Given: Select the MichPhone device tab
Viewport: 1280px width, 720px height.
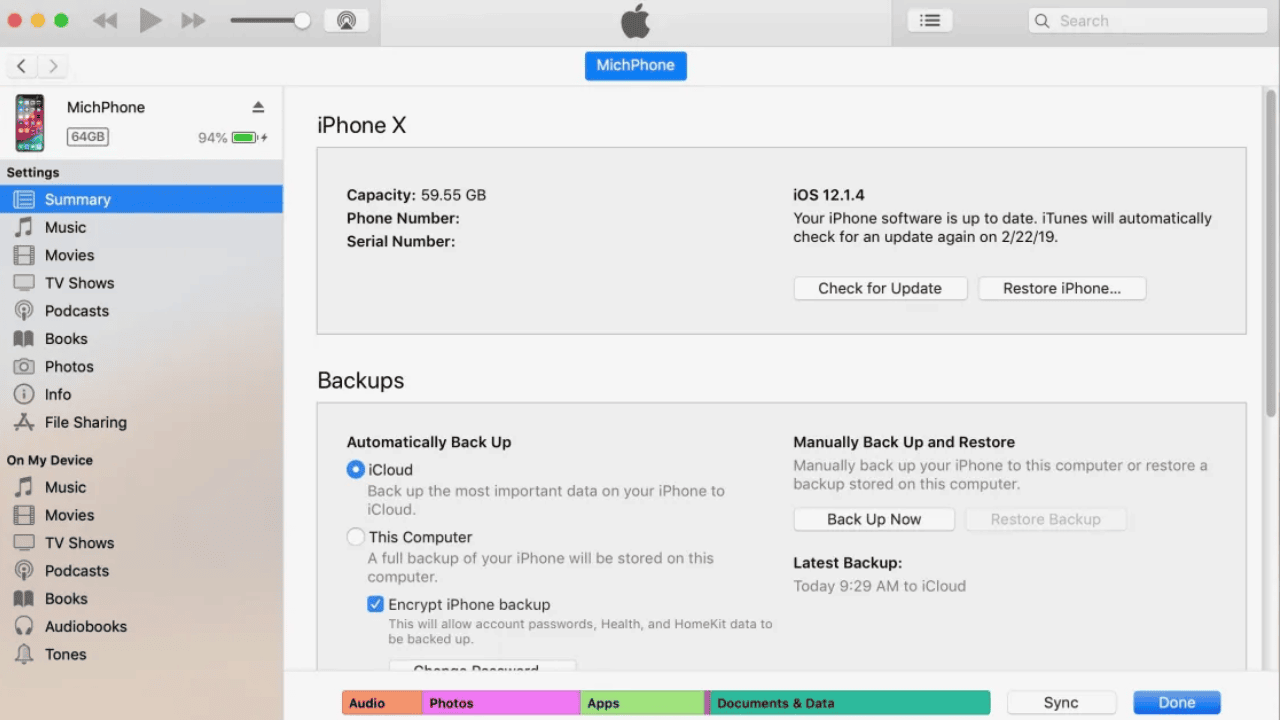Looking at the screenshot, I should (636, 65).
